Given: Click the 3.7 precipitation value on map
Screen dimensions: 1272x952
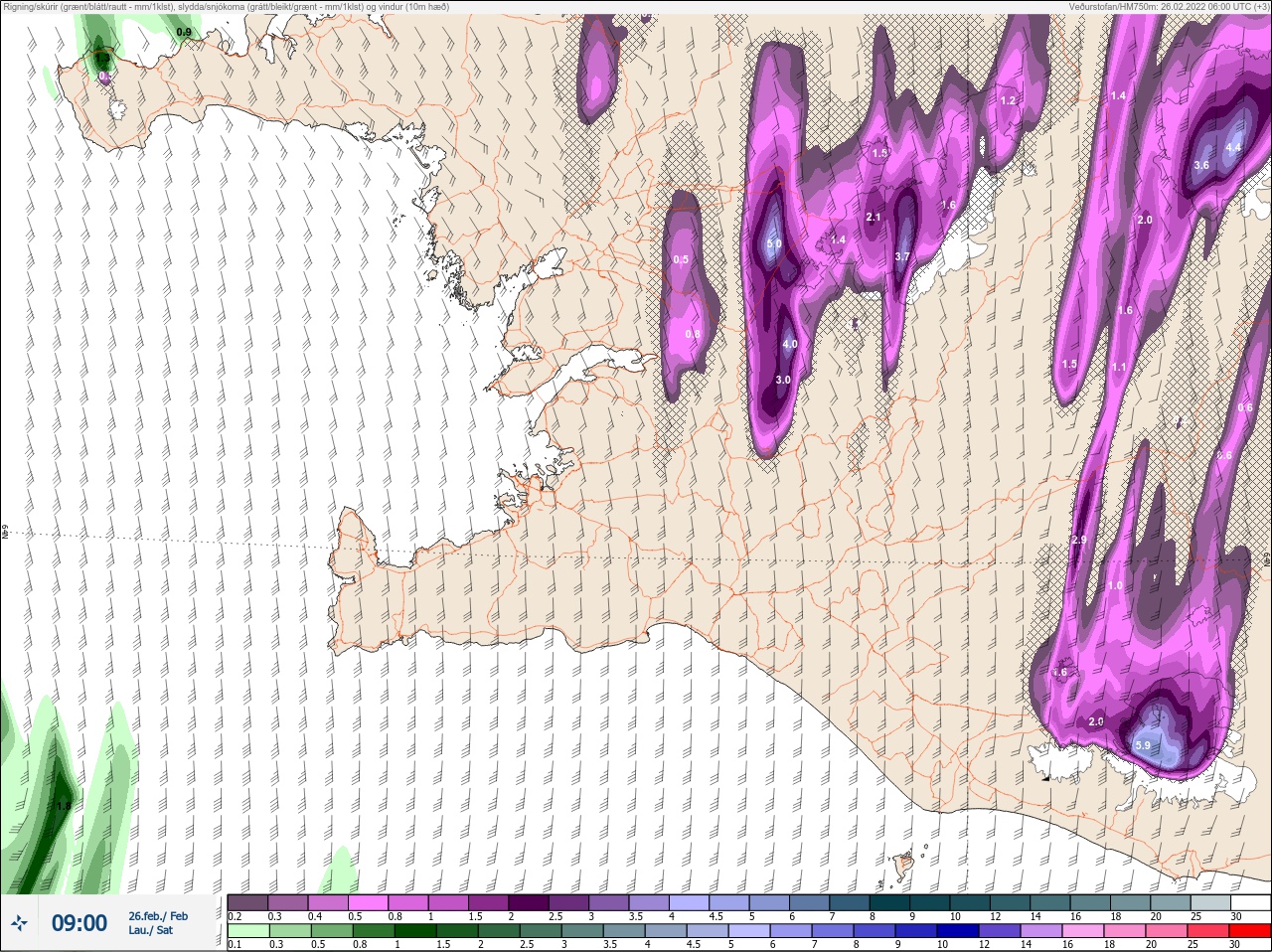Looking at the screenshot, I should (x=902, y=256).
